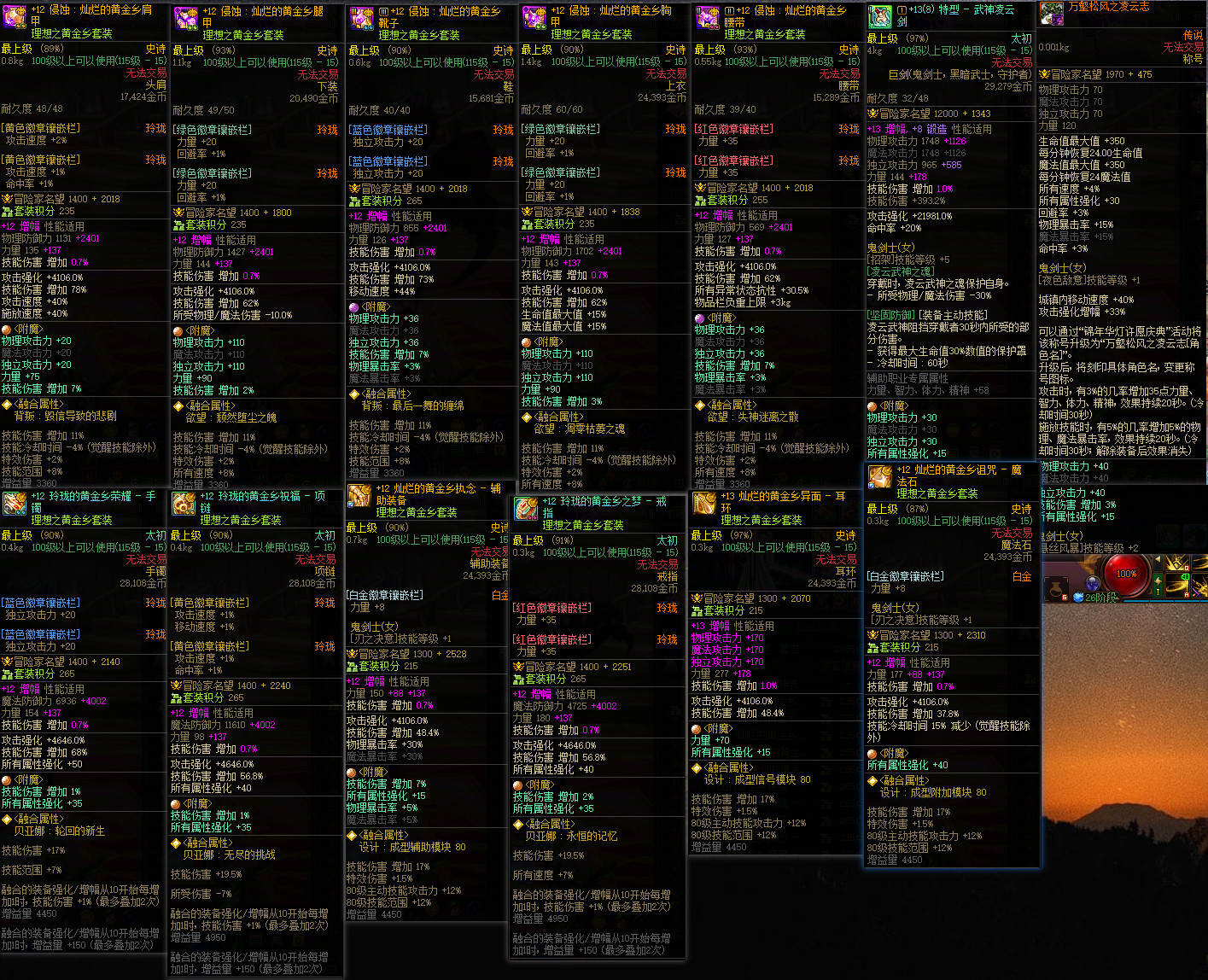The width and height of the screenshot is (1208, 980).
Task: Click the chest armor (胸甲) item icon
Action: (534, 19)
